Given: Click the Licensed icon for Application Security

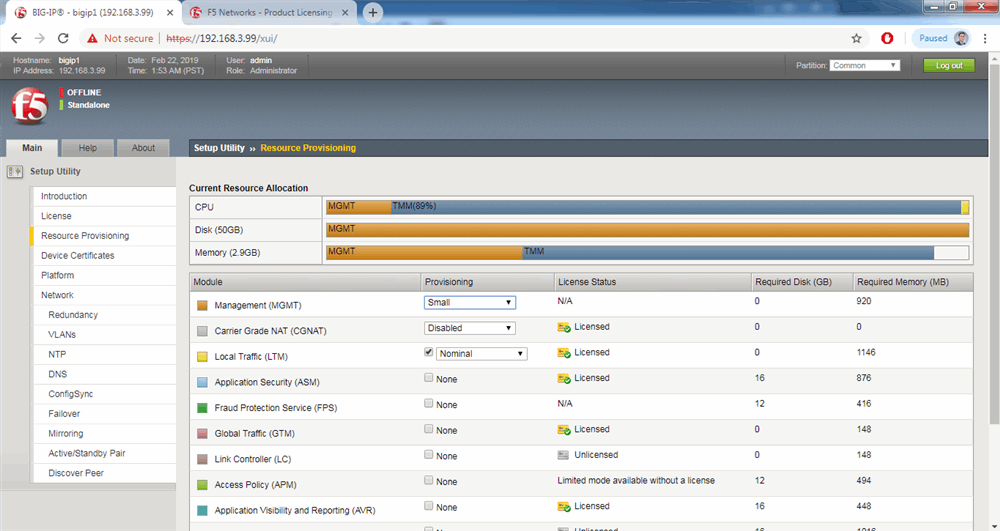Looking at the screenshot, I should (564, 378).
